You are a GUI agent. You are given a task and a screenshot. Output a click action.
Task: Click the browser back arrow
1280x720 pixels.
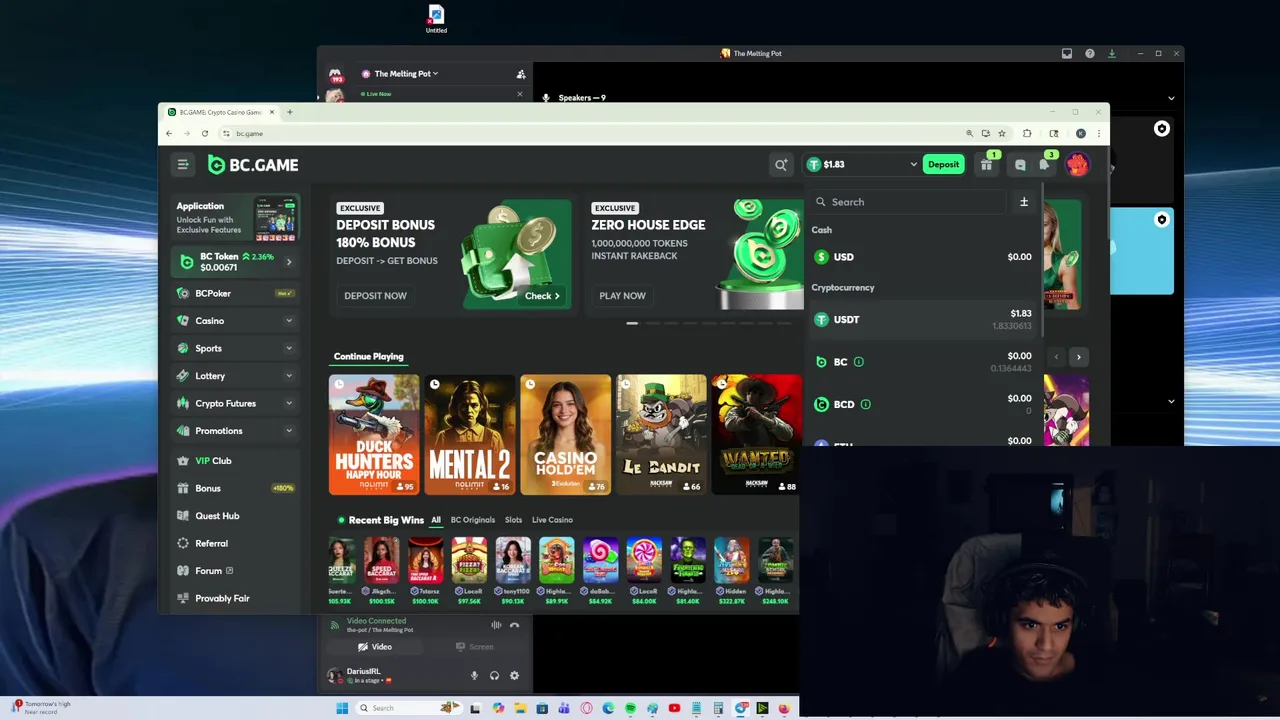(169, 133)
